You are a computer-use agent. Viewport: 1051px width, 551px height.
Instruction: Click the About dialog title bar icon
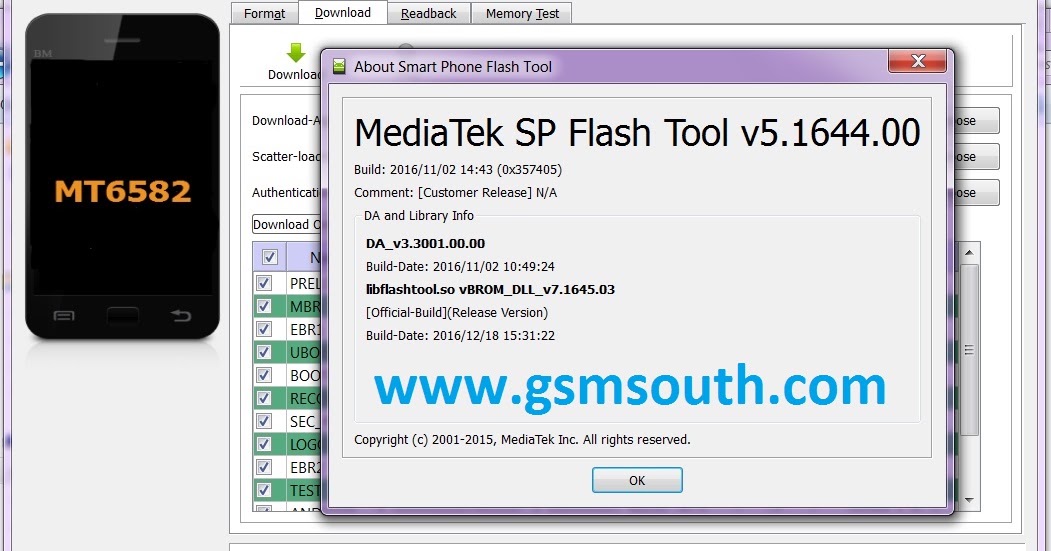pyautogui.click(x=340, y=66)
